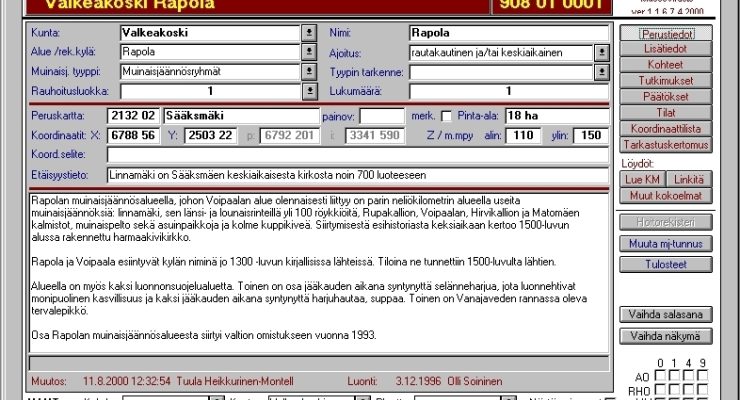The height and width of the screenshot is (400, 740).
Task: Switch to the Perustiedot tab
Action: tap(665, 33)
